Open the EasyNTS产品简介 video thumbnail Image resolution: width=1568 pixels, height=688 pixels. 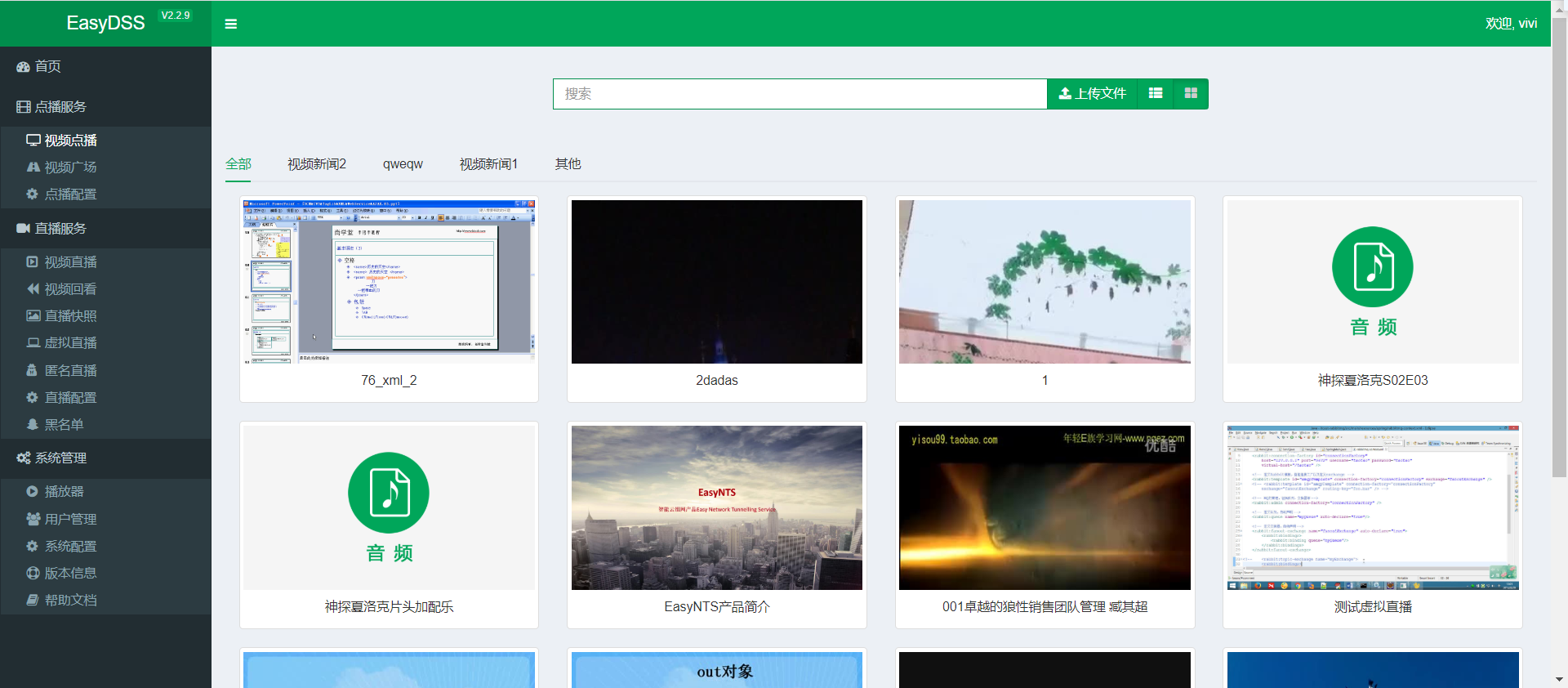[716, 507]
